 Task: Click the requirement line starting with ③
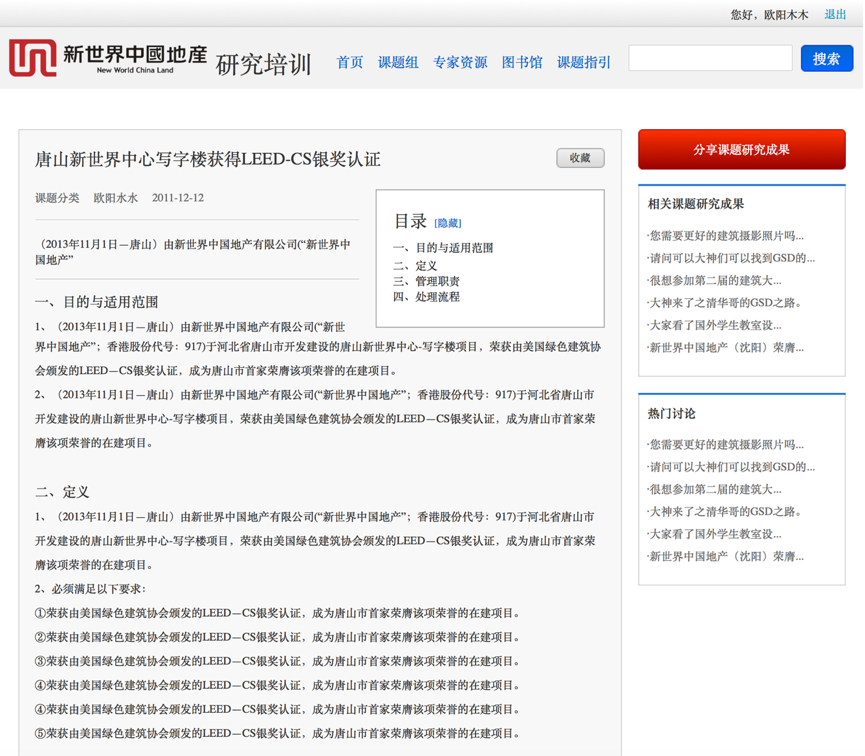point(277,661)
